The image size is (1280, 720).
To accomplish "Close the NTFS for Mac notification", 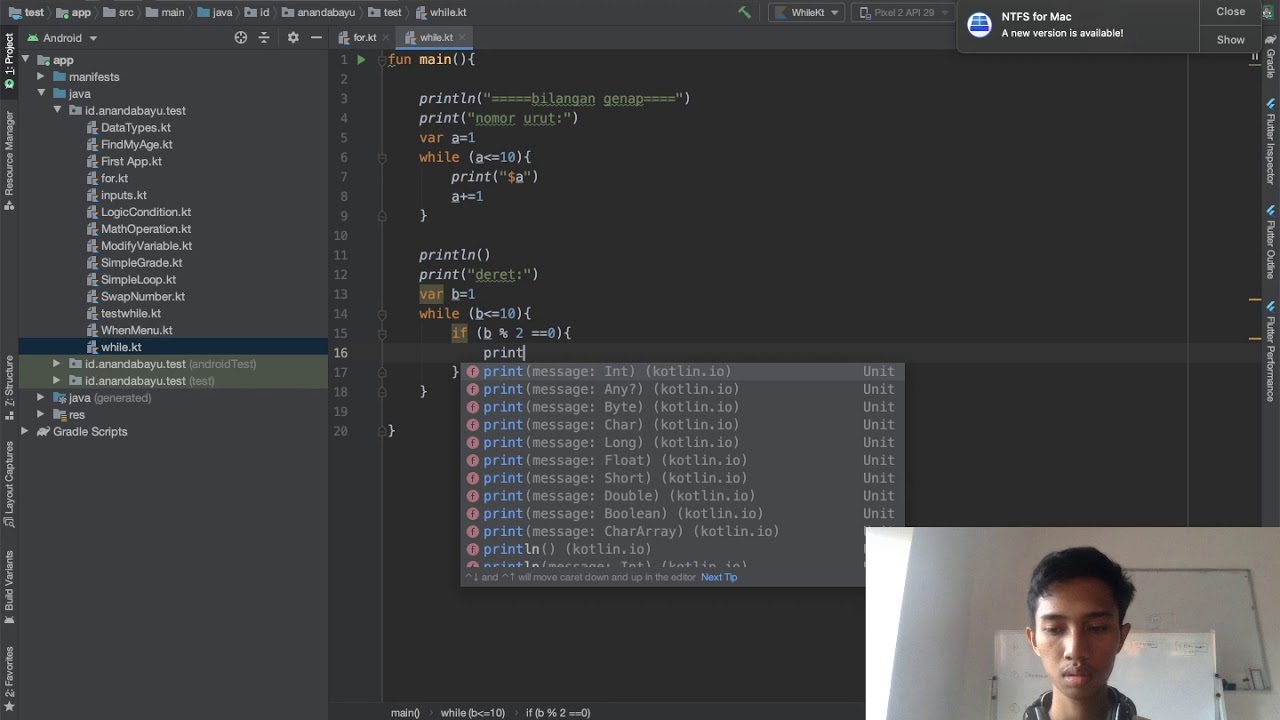I will [1230, 12].
